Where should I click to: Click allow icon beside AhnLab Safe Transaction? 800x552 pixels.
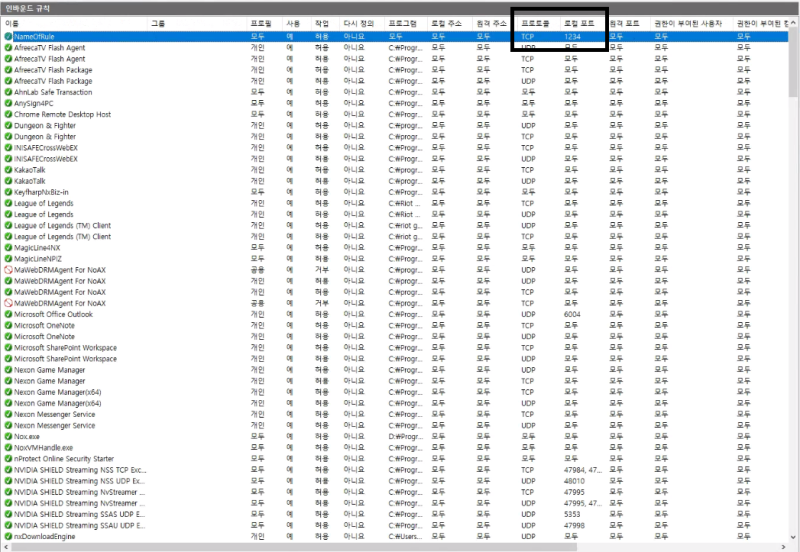(x=8, y=92)
